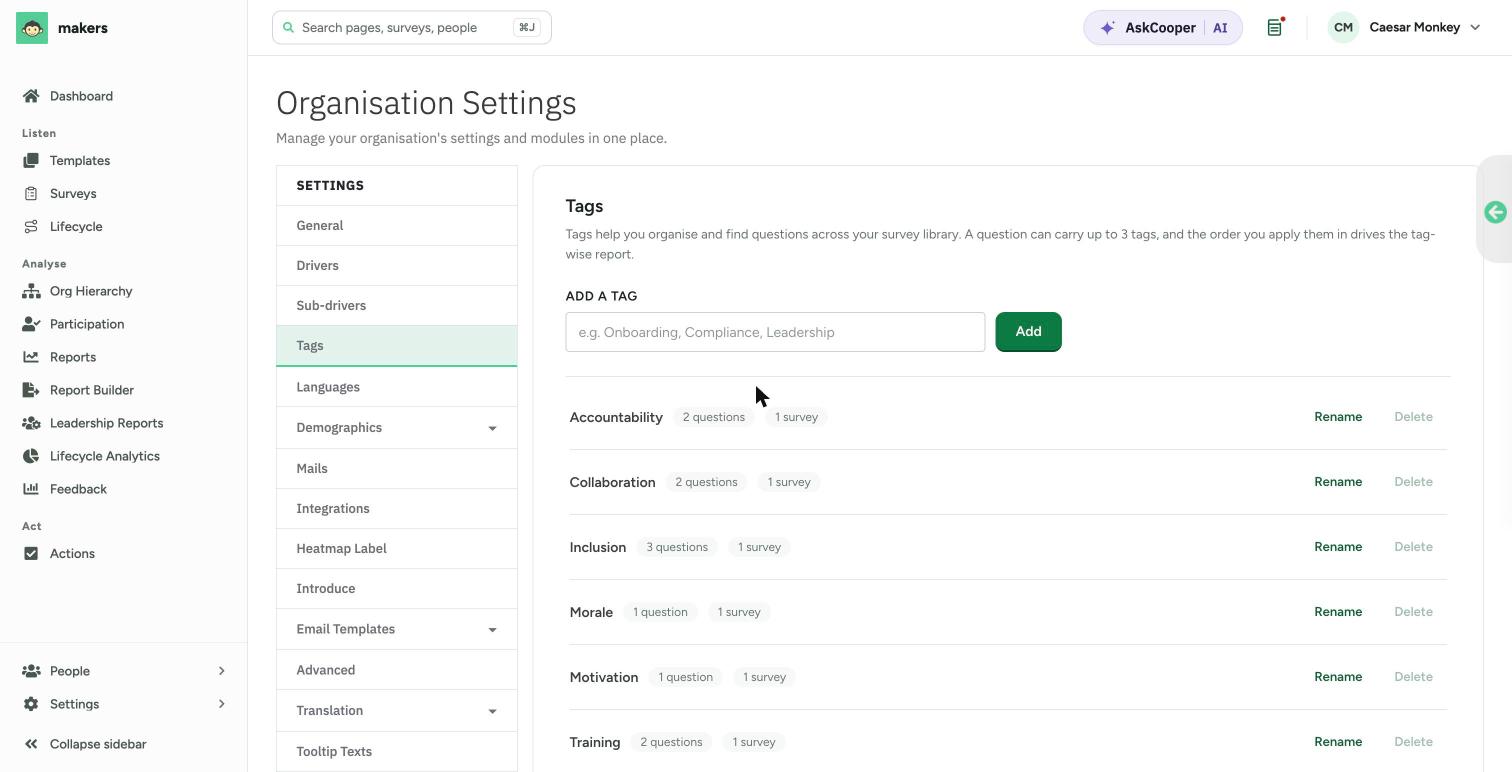Screen dimensions: 1512x772
Task: Click the makers monkey logo
Action: 32,28
